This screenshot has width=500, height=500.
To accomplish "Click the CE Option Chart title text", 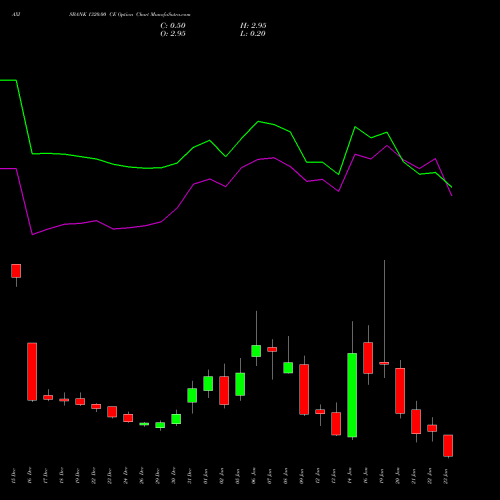I will 130,15.
